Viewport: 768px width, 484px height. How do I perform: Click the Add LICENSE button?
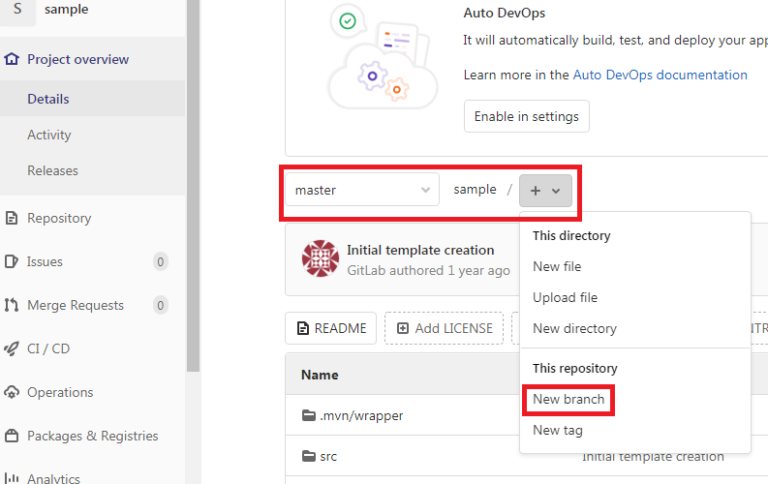coord(444,328)
